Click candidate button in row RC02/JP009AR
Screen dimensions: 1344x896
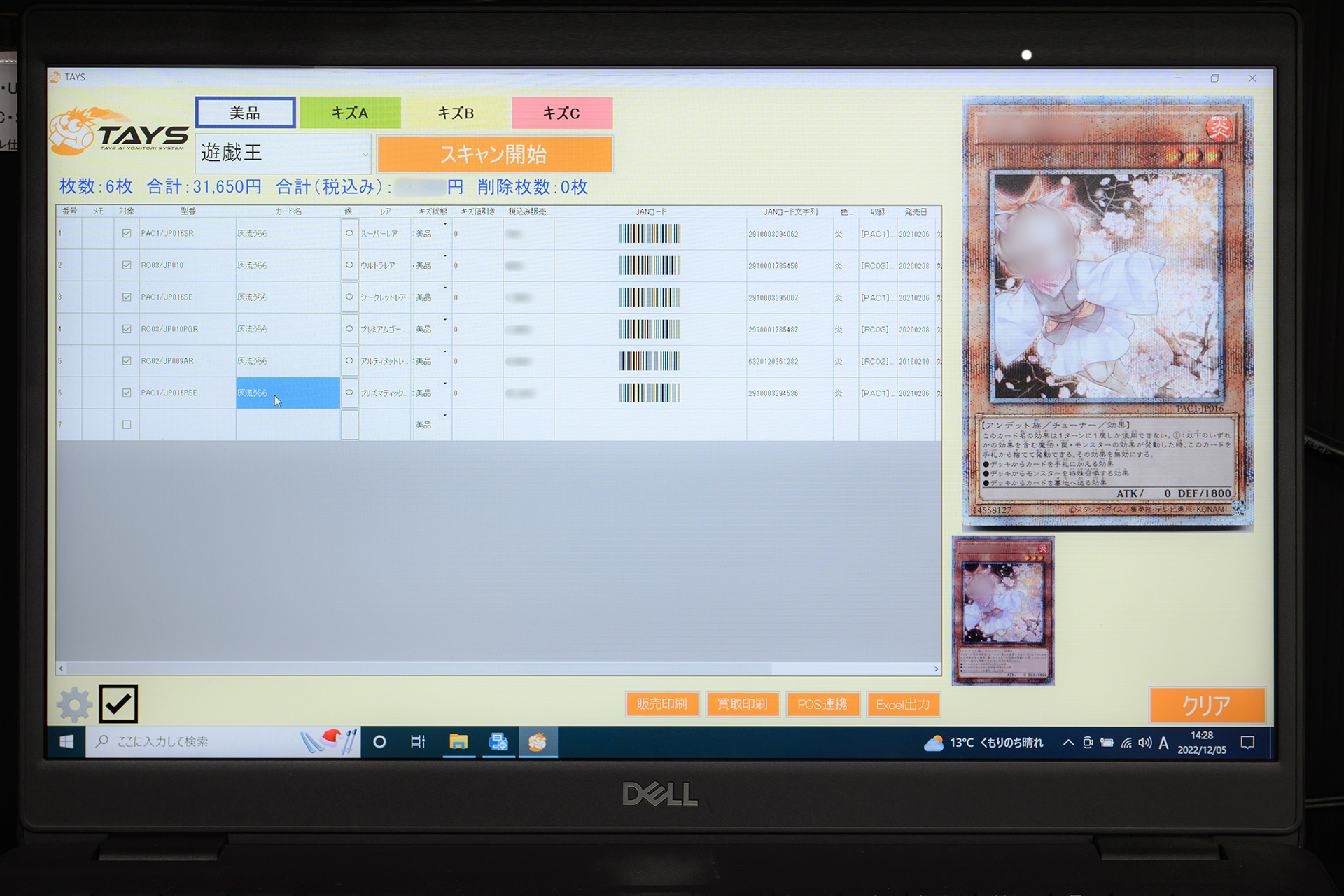click(x=349, y=360)
